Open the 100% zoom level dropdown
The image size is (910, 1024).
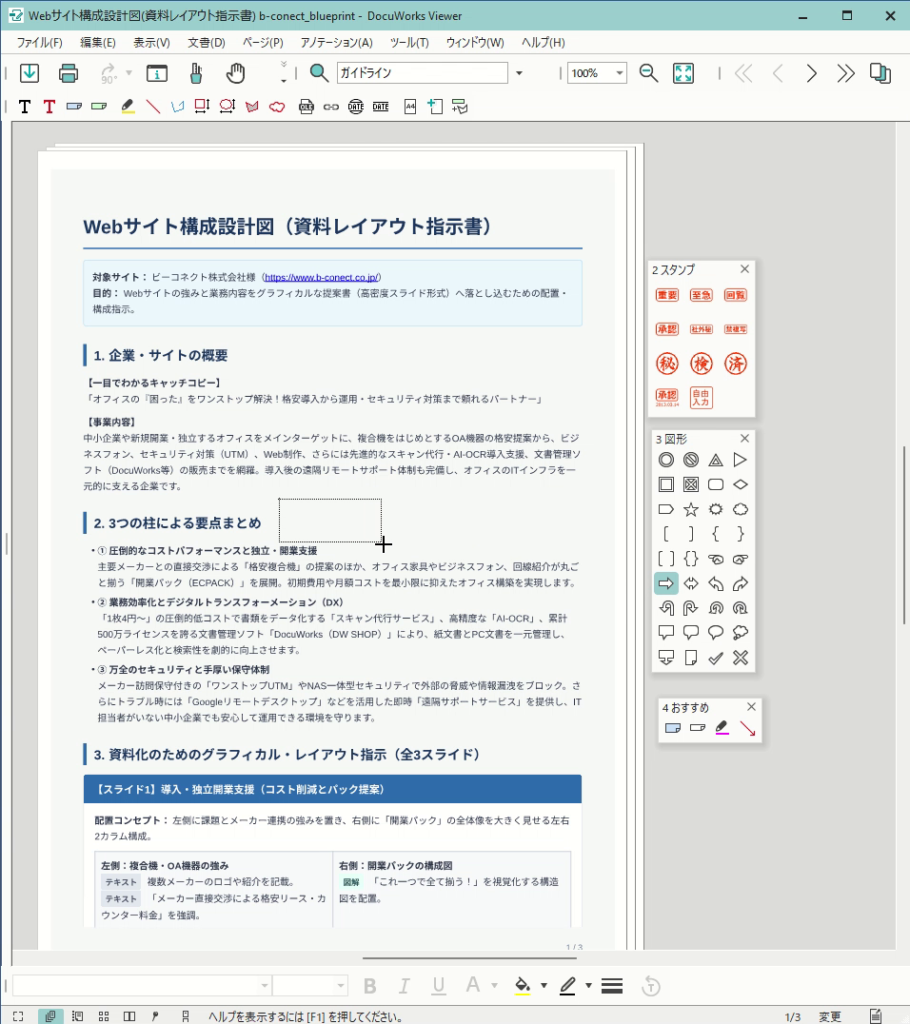click(x=619, y=73)
